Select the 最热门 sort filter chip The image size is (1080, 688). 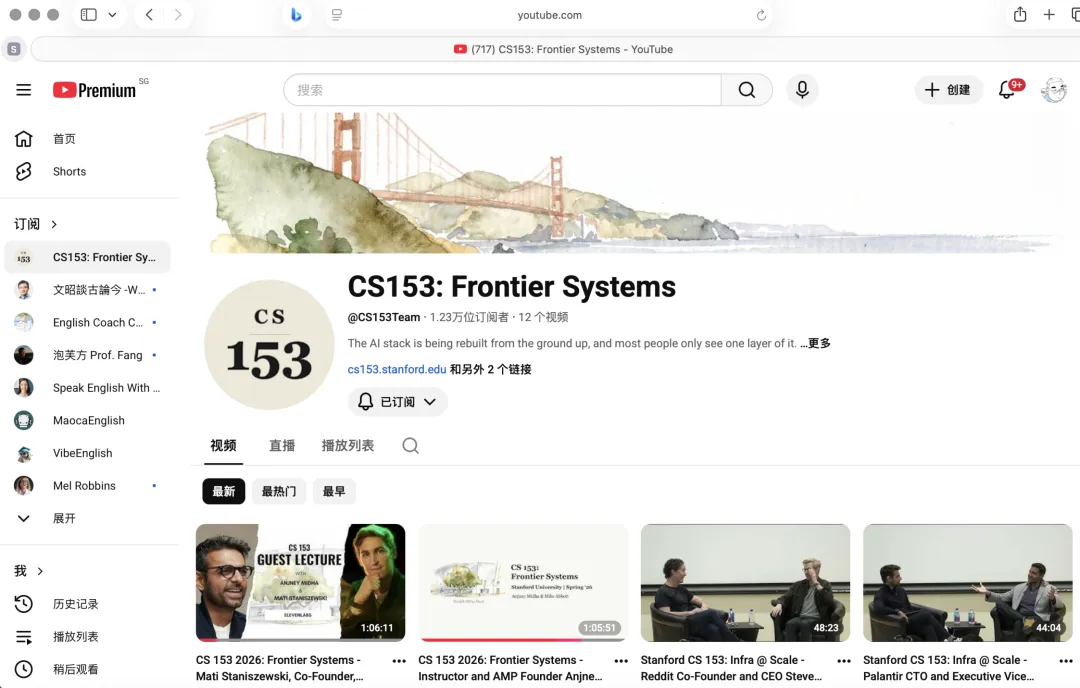tap(279, 491)
